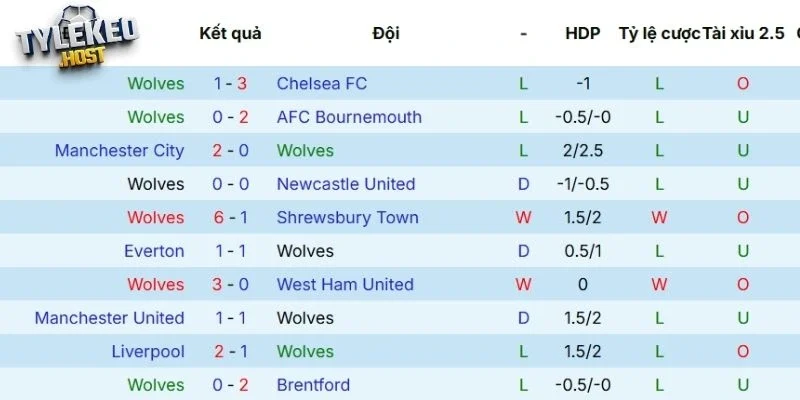Click on Shrewsbury Town team

pos(347,218)
